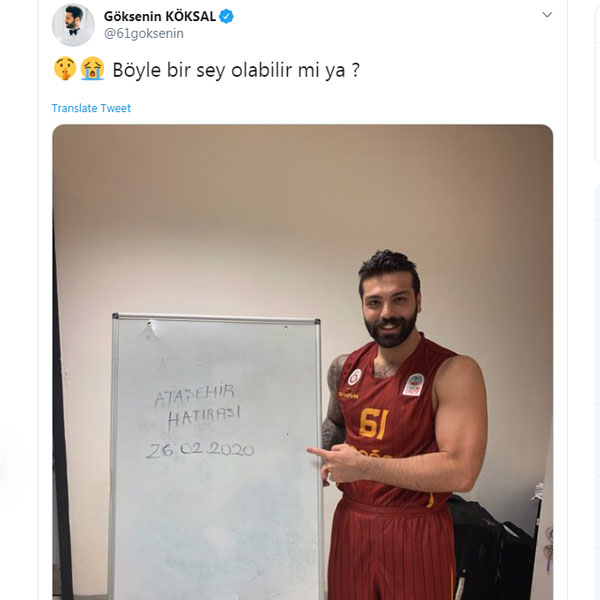The width and height of the screenshot is (600, 600).
Task: Open the Göksenin KÖKSAL display name link
Action: click(x=160, y=16)
